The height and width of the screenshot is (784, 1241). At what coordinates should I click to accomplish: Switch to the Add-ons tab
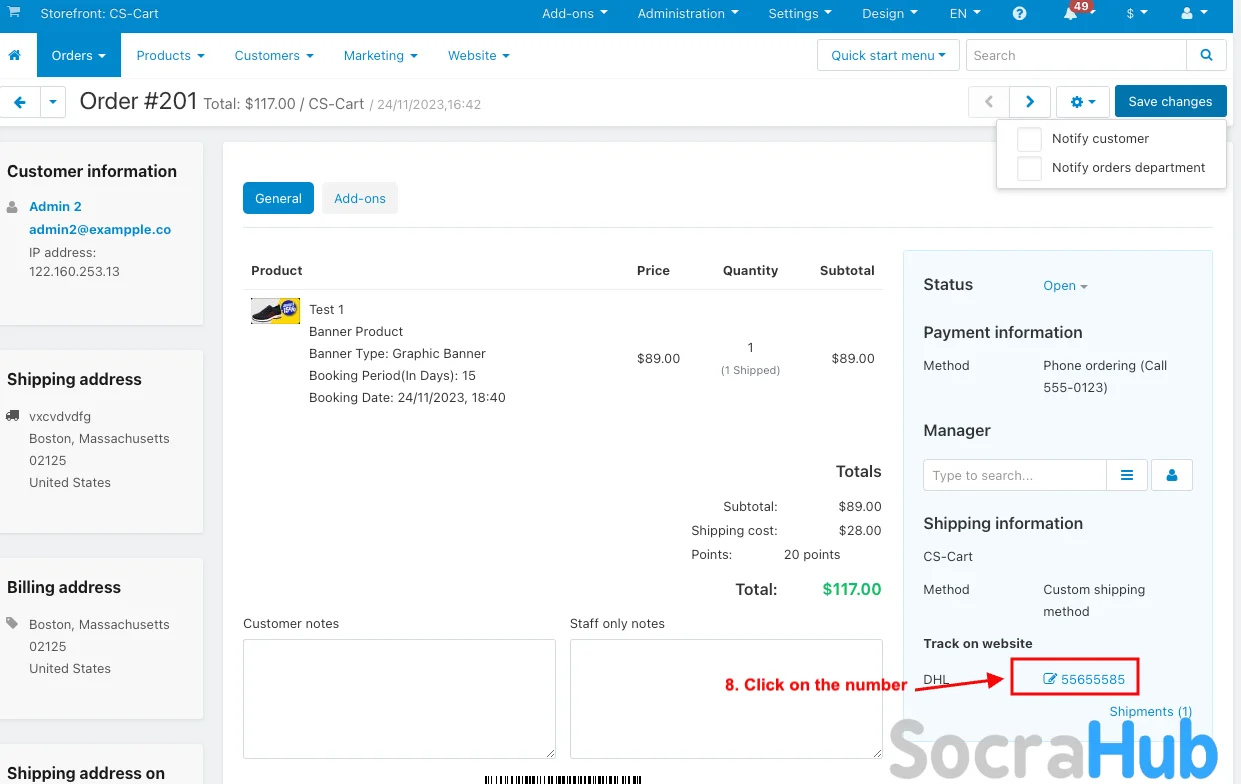click(360, 198)
